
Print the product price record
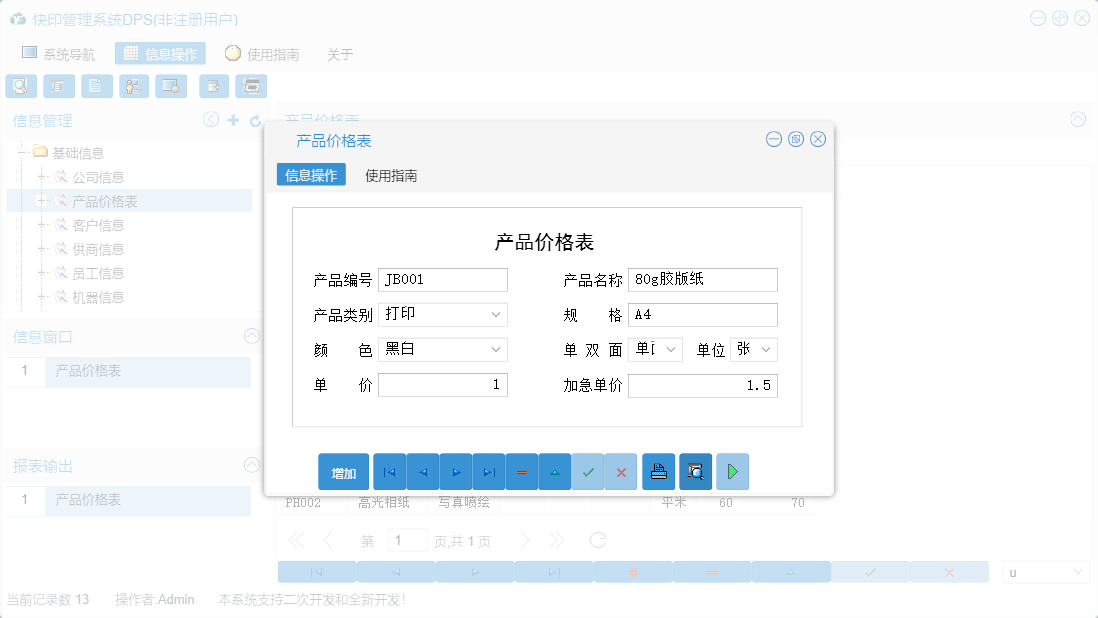pyautogui.click(x=657, y=471)
